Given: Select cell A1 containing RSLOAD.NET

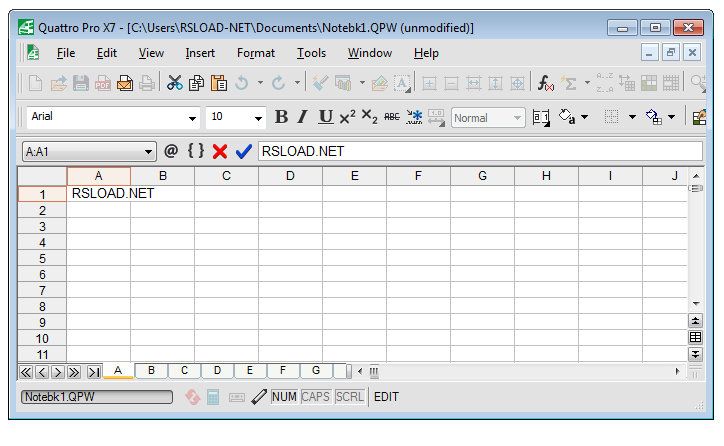Looking at the screenshot, I should click(99, 193).
